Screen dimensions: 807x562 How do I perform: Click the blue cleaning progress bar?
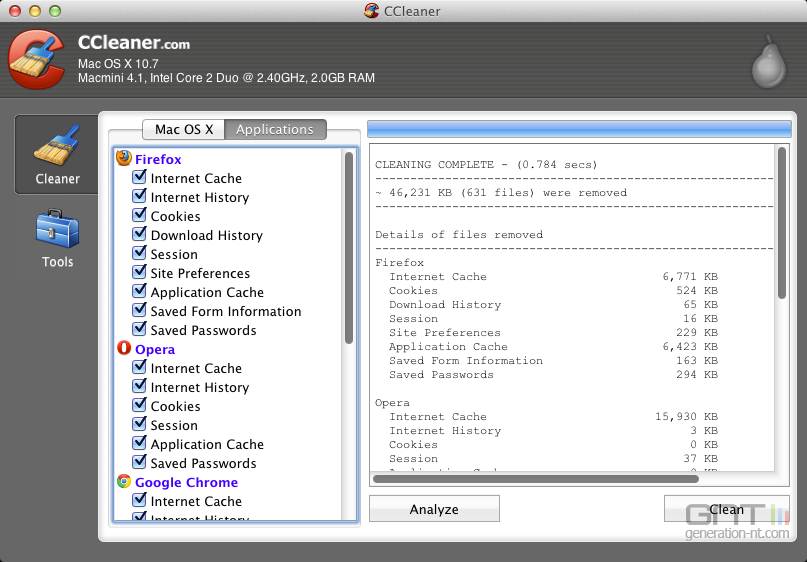tap(579, 129)
